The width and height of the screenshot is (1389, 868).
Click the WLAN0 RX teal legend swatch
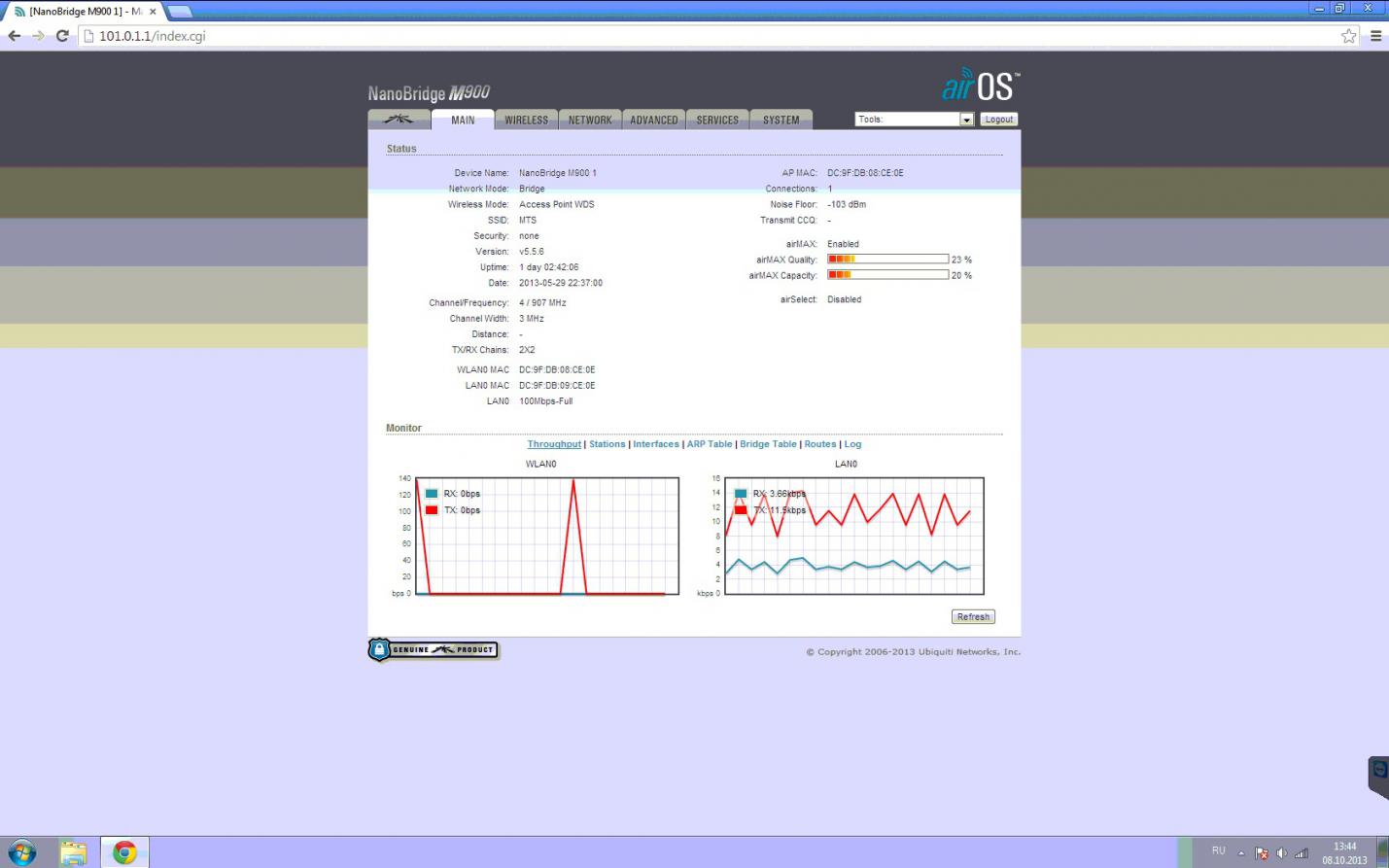(x=432, y=494)
